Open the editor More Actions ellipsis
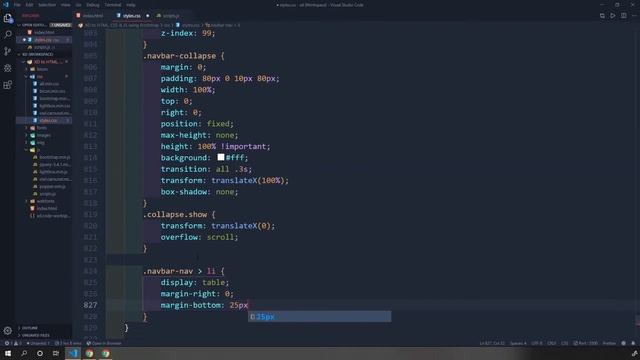This screenshot has height=360, width=640. click(x=634, y=16)
